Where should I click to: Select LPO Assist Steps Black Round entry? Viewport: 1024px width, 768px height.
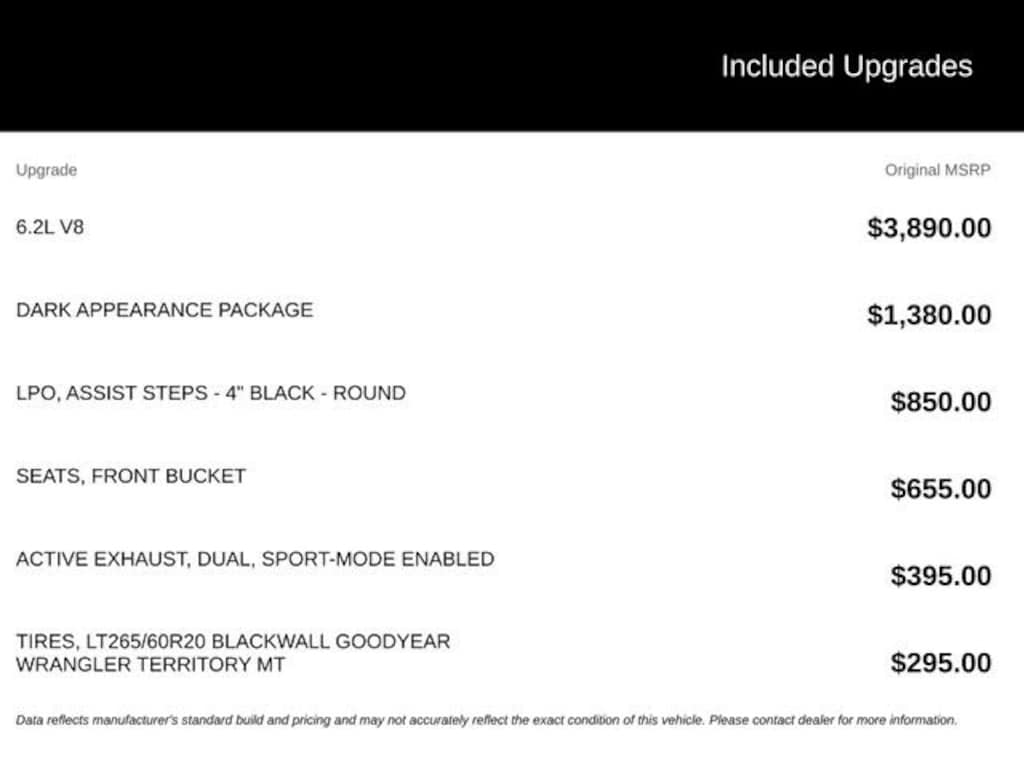click(x=211, y=393)
